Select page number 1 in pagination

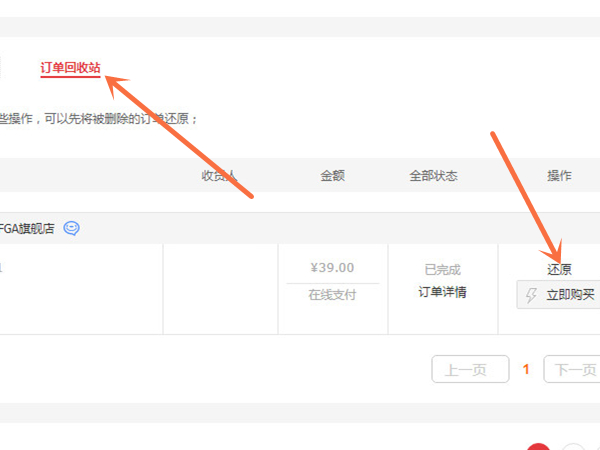coord(526,369)
